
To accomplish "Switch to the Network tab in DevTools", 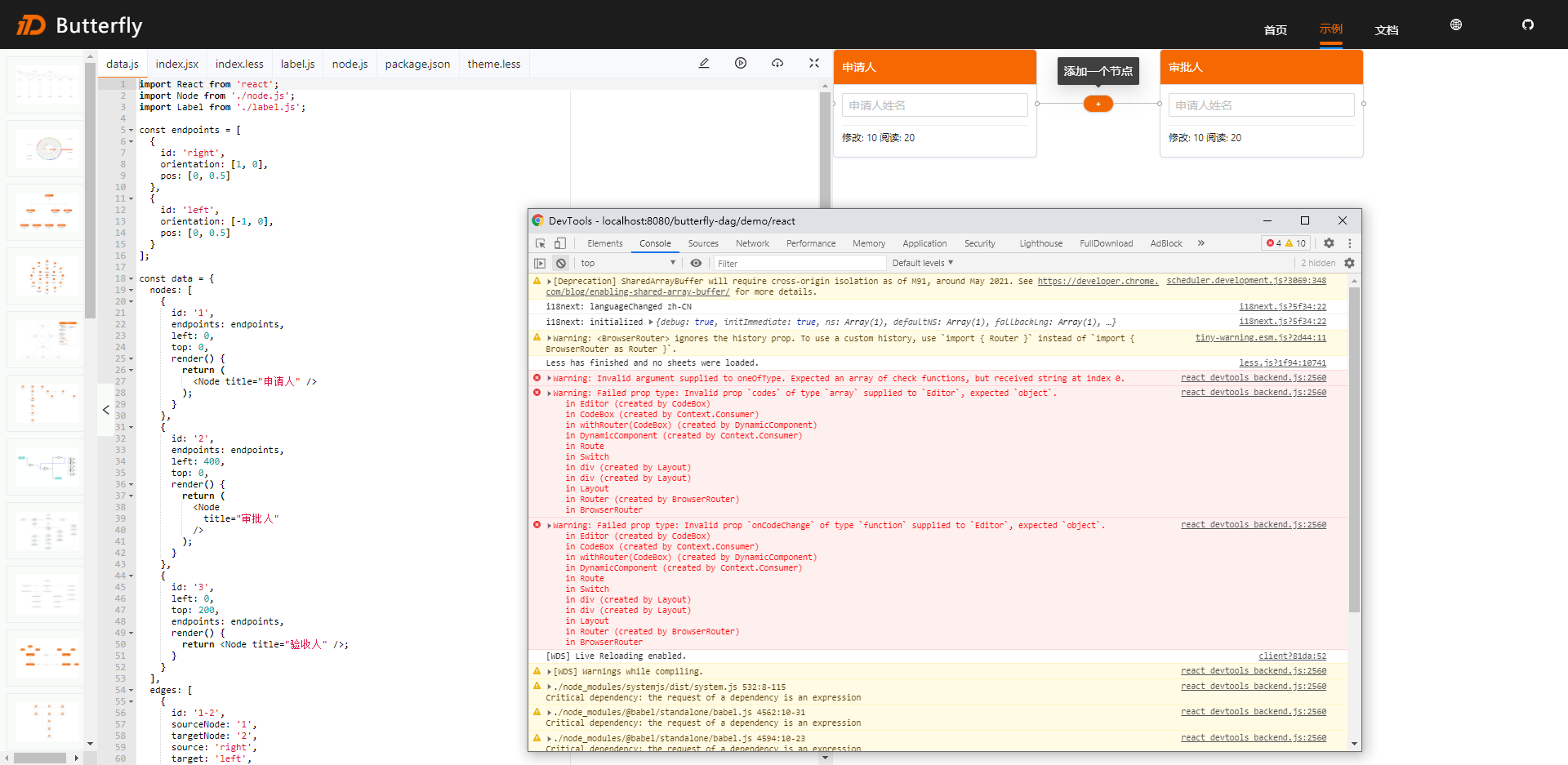I will (x=752, y=243).
